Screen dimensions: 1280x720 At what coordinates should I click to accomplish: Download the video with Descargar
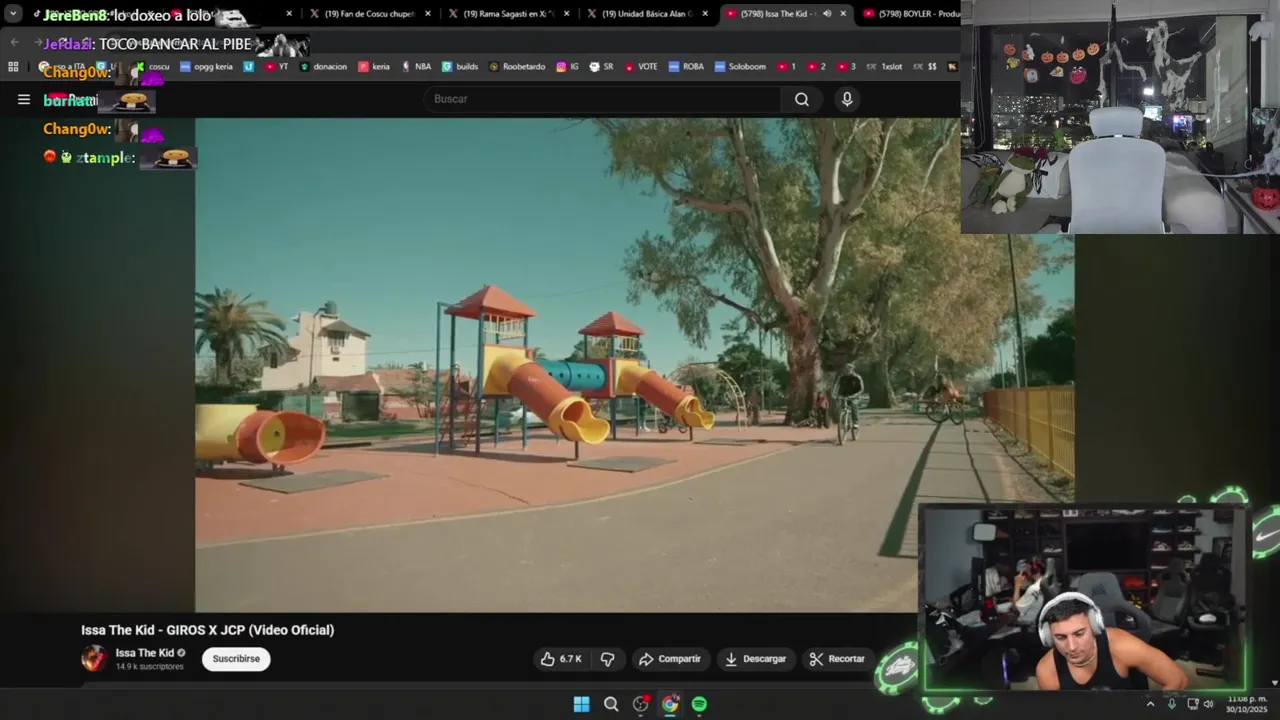coord(755,659)
